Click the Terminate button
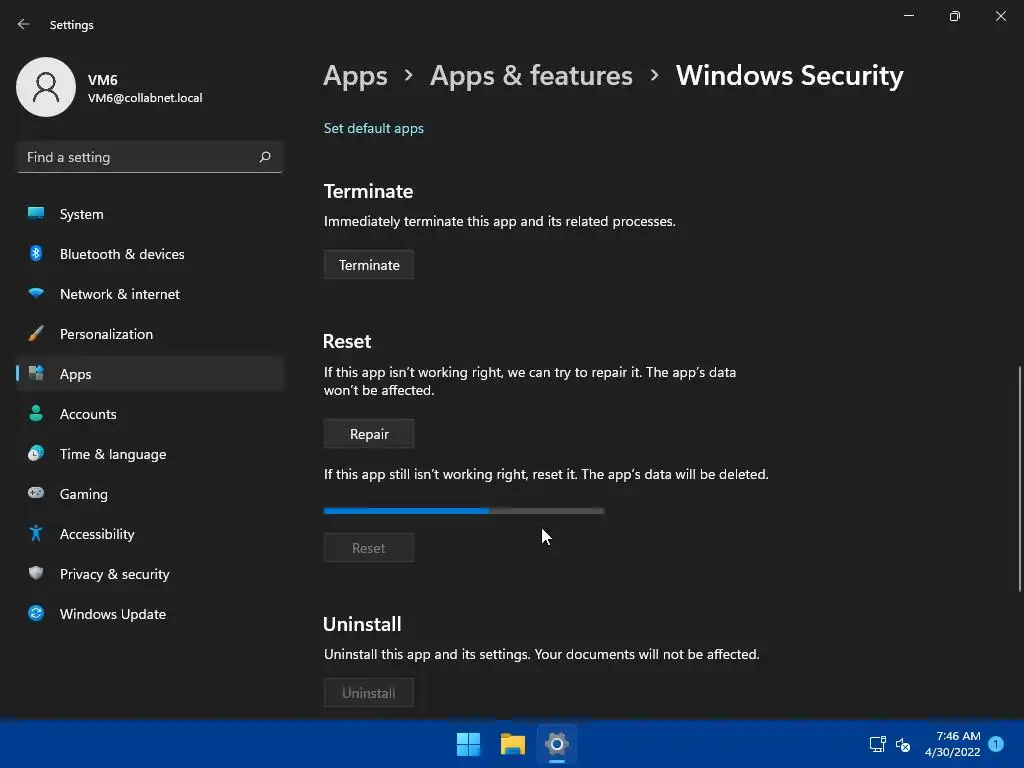The image size is (1024, 768). pyautogui.click(x=369, y=264)
